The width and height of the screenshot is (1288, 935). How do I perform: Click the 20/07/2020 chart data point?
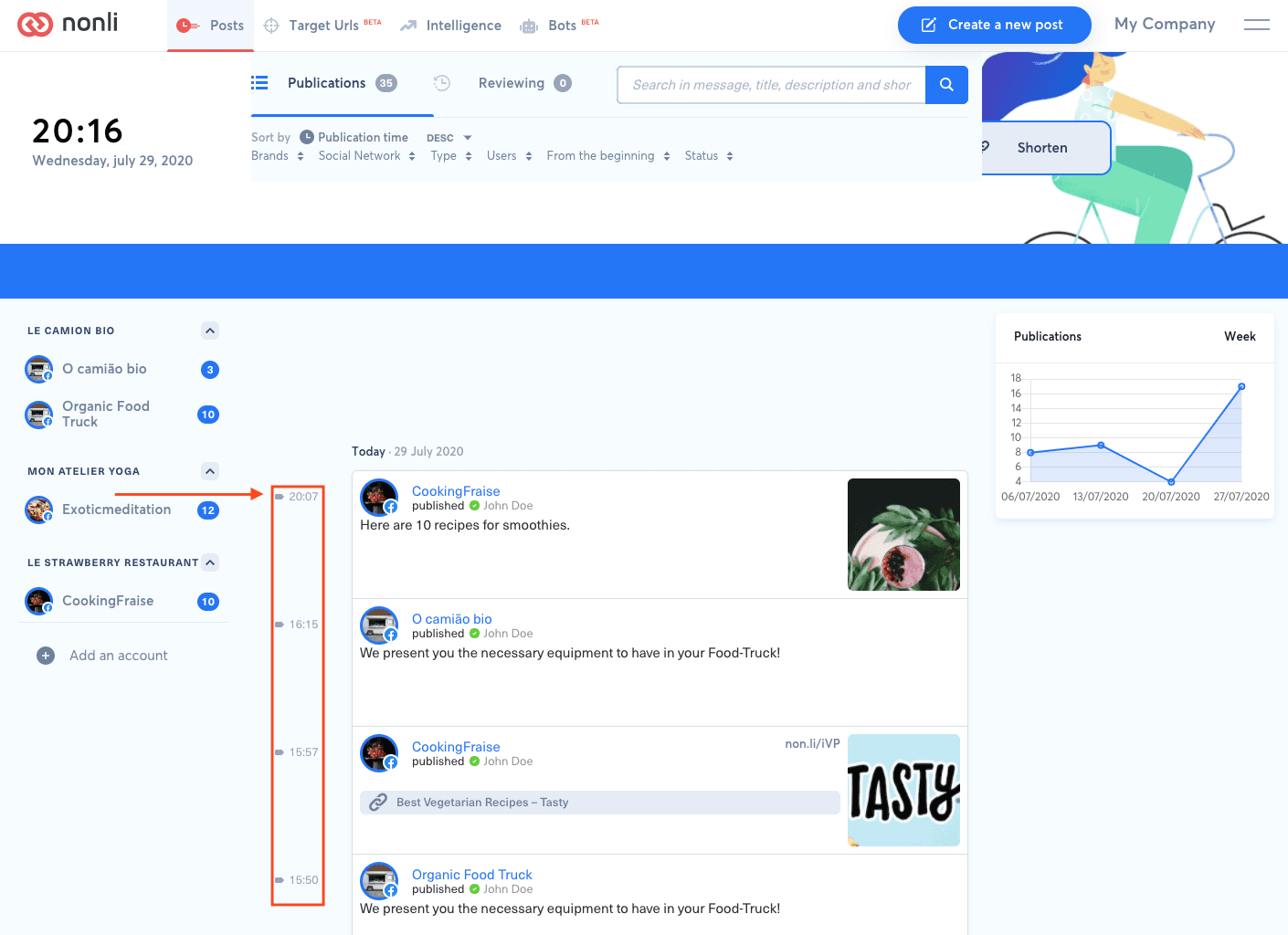1171,481
